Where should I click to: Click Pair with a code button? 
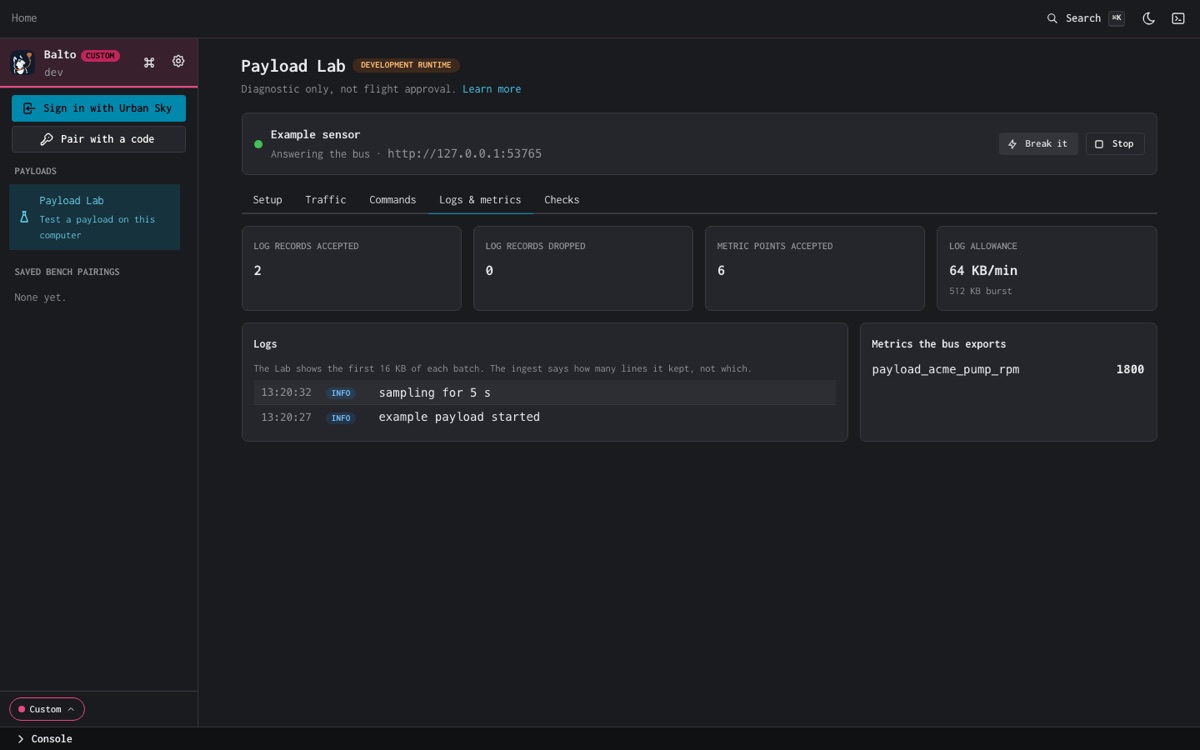(x=98, y=139)
